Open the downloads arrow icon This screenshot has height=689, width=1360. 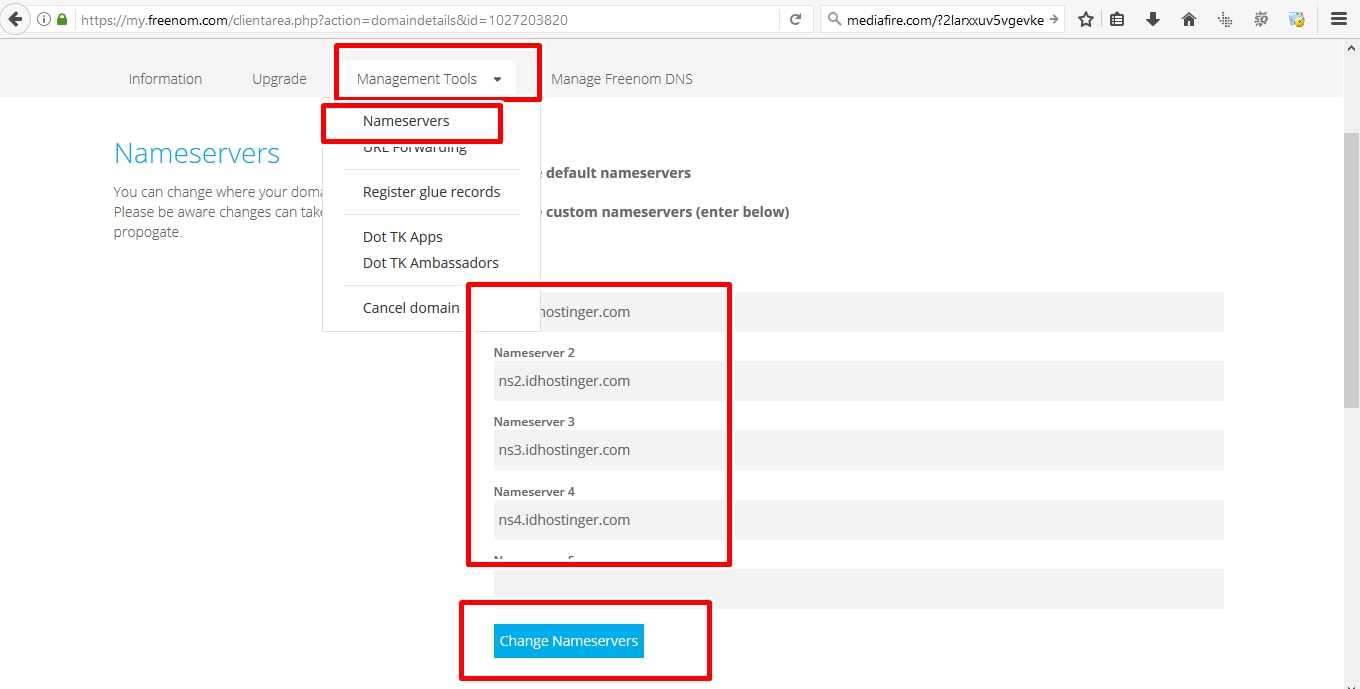tap(1153, 19)
